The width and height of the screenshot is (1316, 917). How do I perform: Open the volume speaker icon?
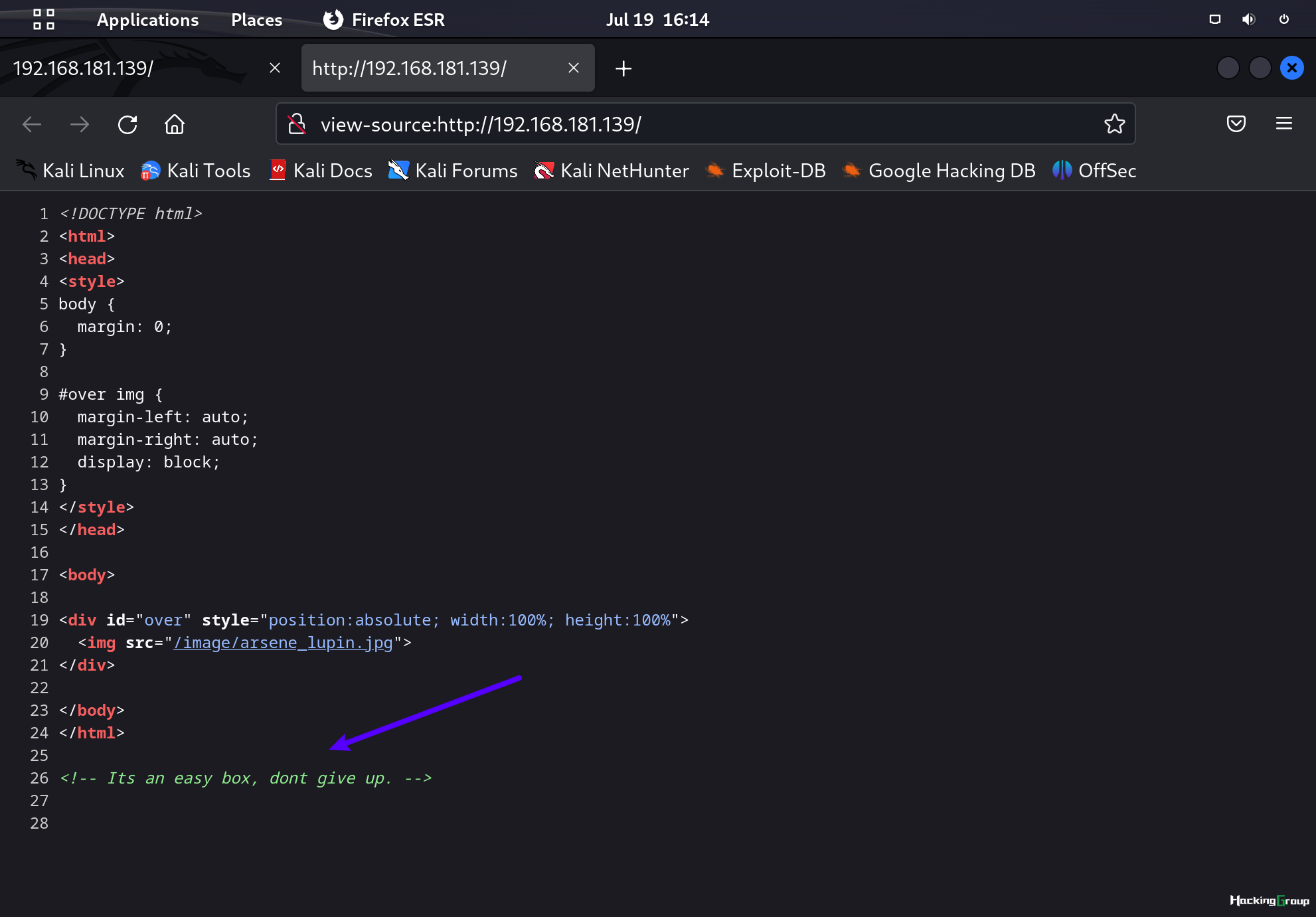[x=1249, y=19]
